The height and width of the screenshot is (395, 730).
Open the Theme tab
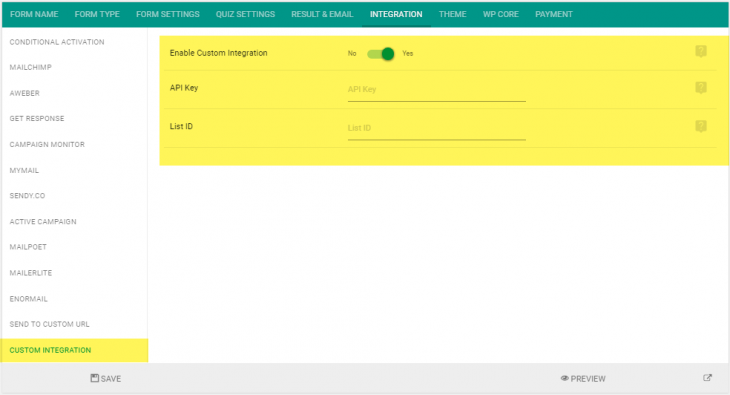[453, 14]
